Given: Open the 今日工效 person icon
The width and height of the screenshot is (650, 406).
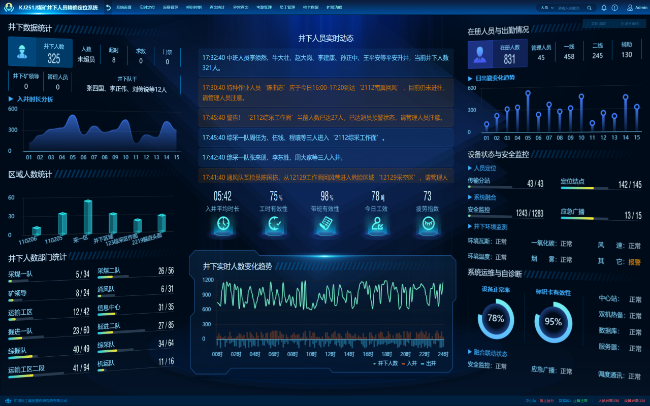Looking at the screenshot, I should coord(377,225).
